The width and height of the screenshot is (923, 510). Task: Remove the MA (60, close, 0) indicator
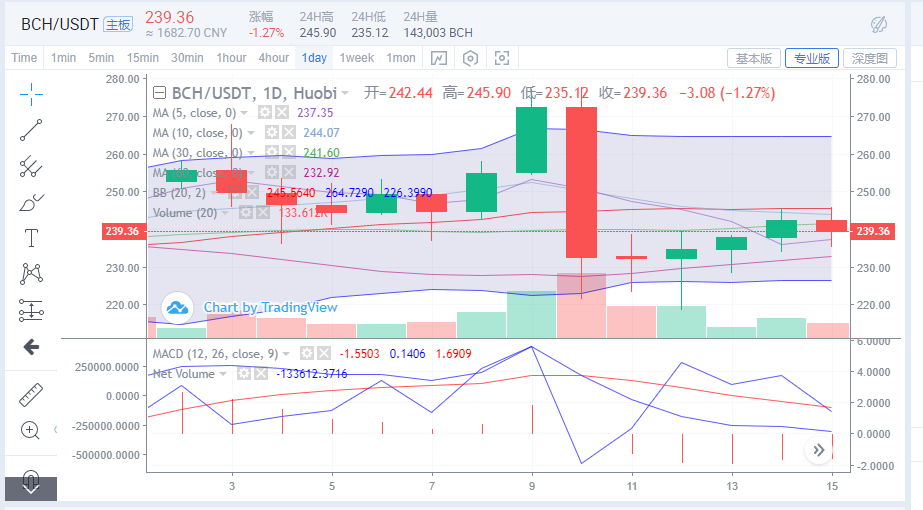coord(288,173)
